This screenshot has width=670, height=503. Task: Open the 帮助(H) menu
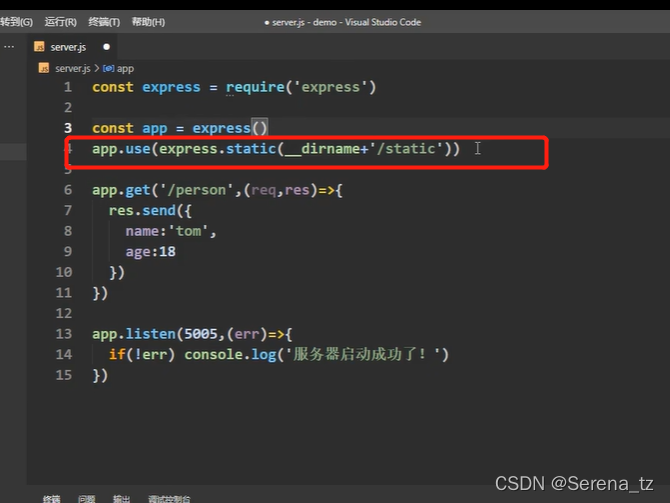(148, 22)
